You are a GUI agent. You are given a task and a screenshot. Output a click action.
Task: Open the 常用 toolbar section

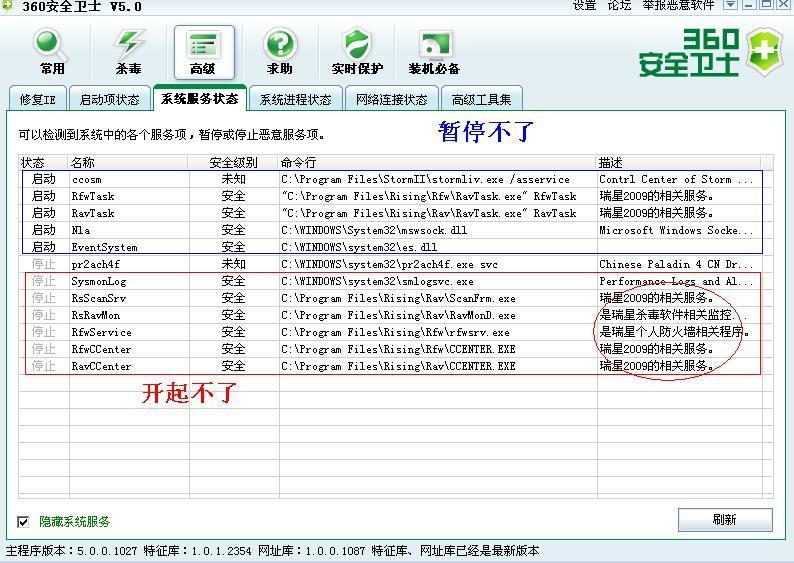click(52, 53)
